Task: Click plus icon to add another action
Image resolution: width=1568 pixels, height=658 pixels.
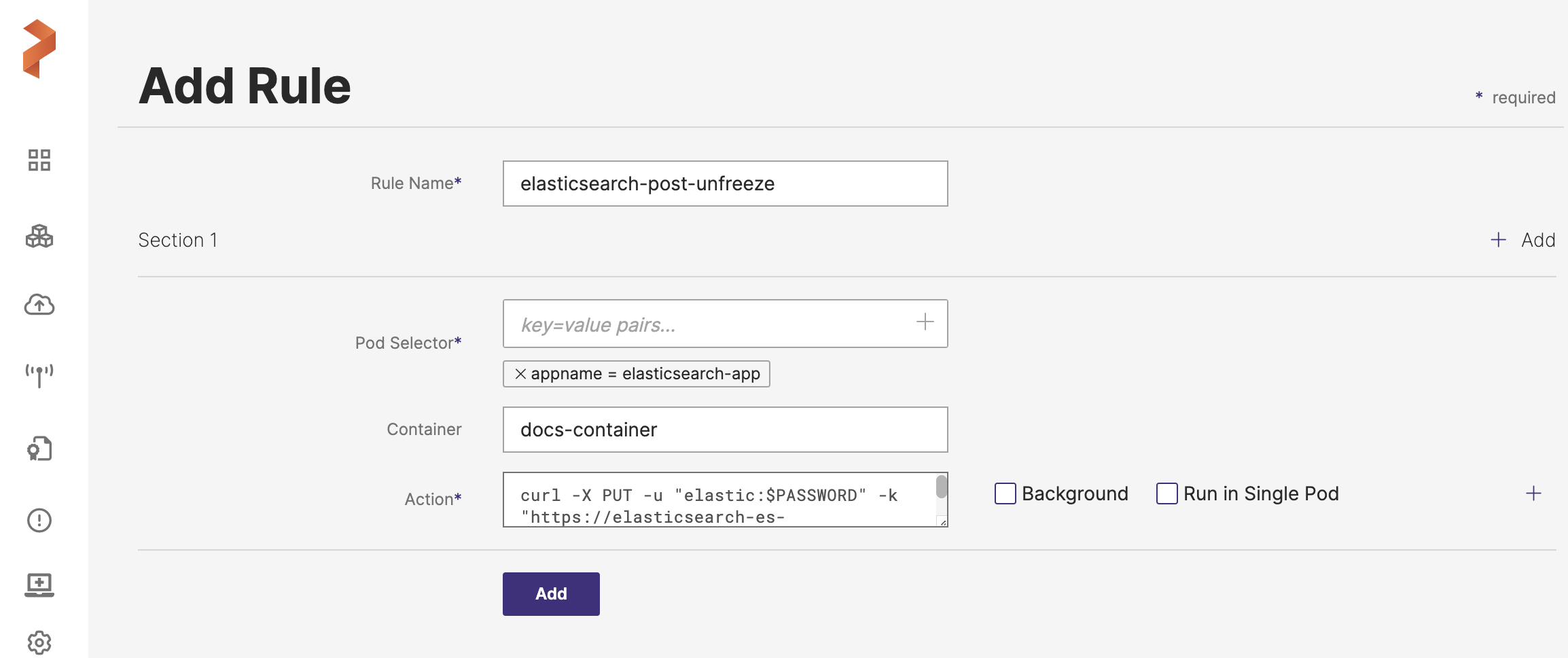Action: pos(1533,493)
